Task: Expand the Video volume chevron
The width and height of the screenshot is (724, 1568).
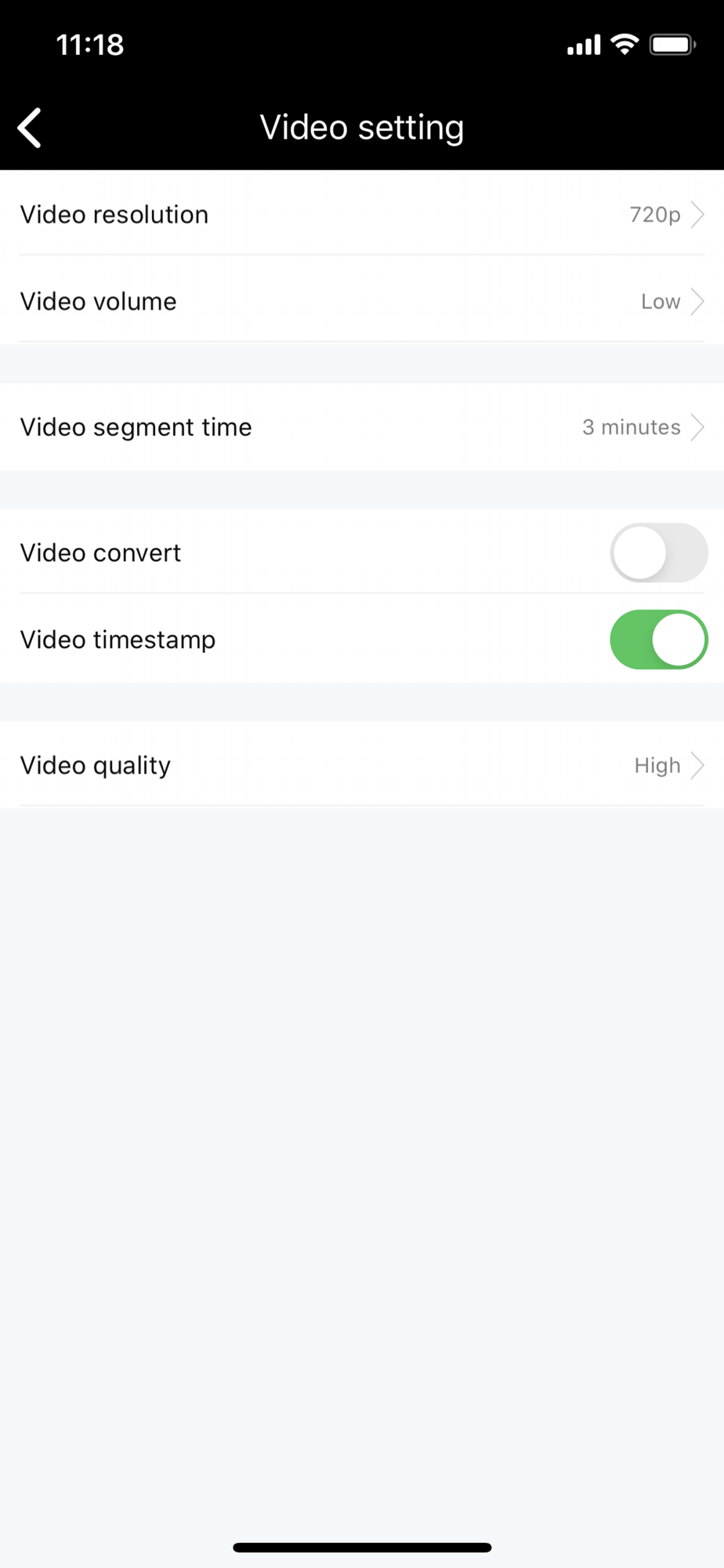Action: click(x=697, y=302)
